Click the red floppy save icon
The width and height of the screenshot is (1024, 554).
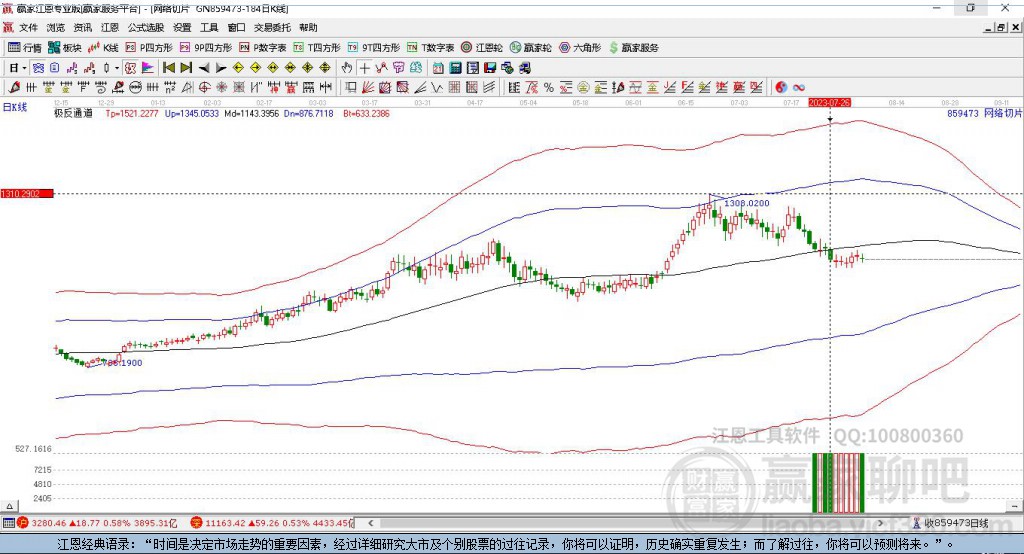pos(490,68)
